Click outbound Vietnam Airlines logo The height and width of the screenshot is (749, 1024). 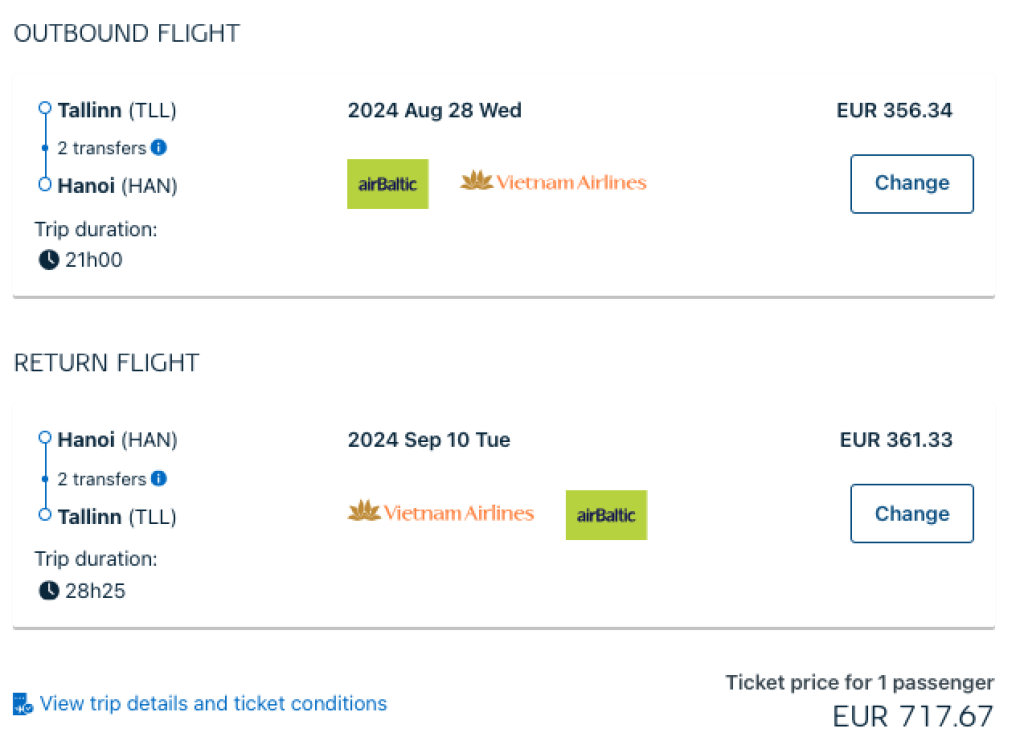pyautogui.click(x=553, y=182)
